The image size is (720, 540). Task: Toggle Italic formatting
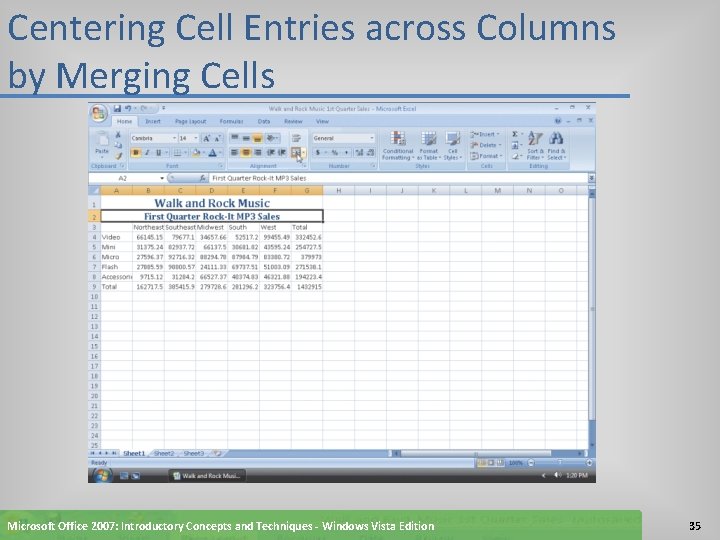coord(147,152)
